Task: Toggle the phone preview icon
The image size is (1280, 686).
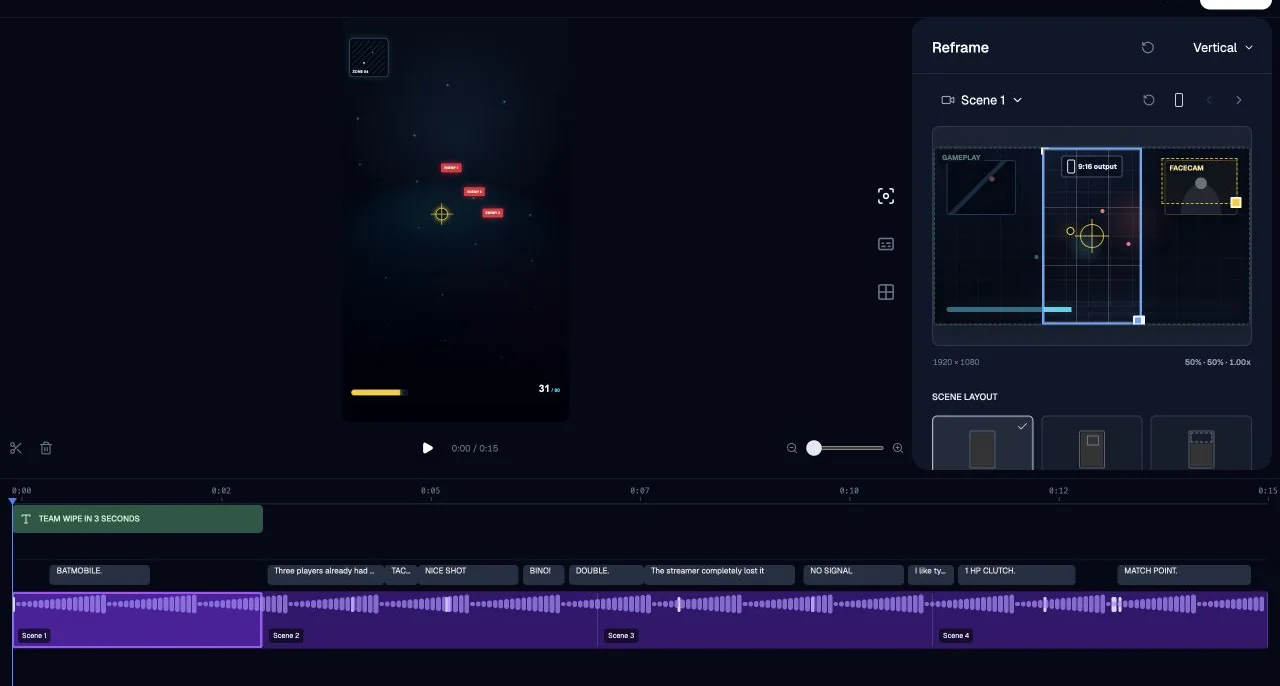Action: [x=1179, y=100]
